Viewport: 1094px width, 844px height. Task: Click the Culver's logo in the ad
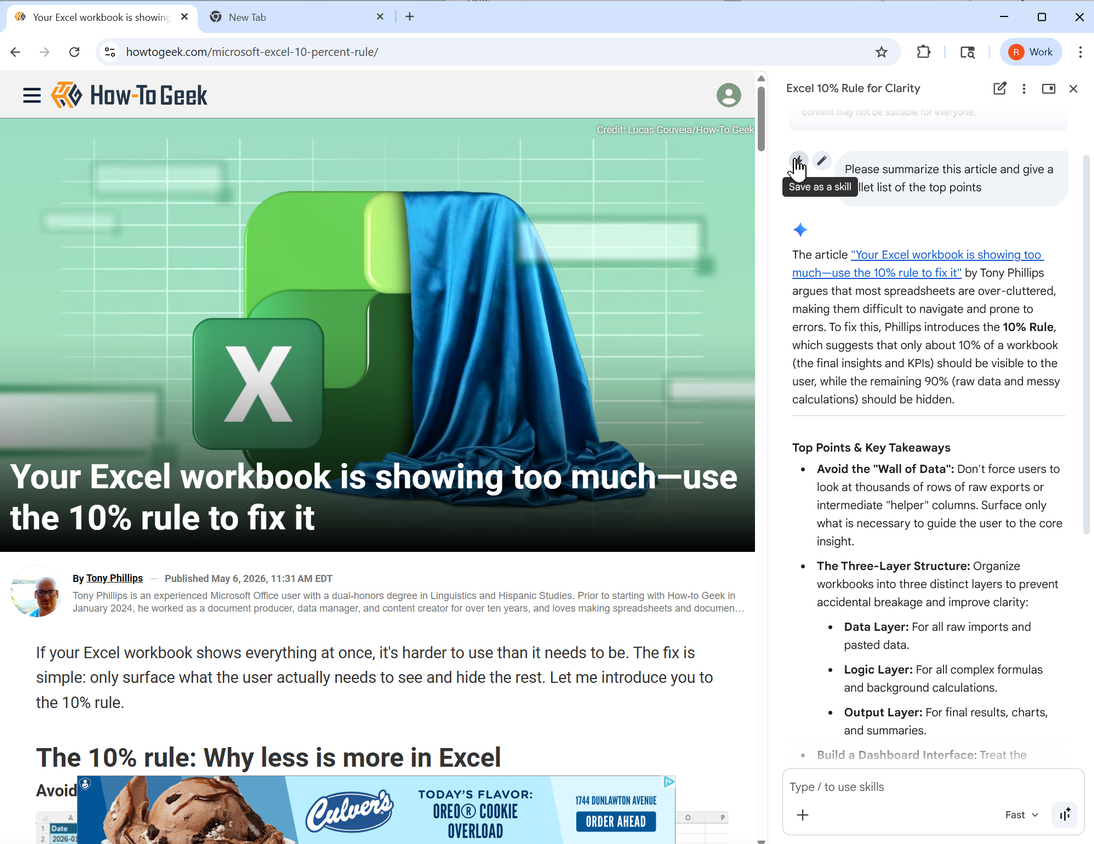pos(350,810)
